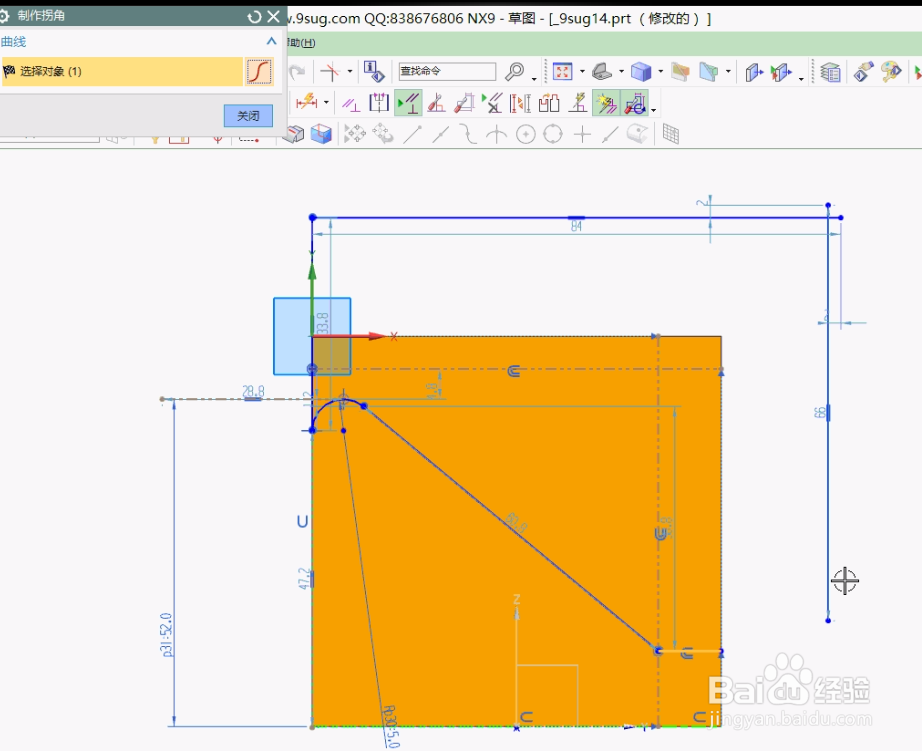
Task: Open the Clip Section dropdown arrow
Action: (x=728, y=72)
